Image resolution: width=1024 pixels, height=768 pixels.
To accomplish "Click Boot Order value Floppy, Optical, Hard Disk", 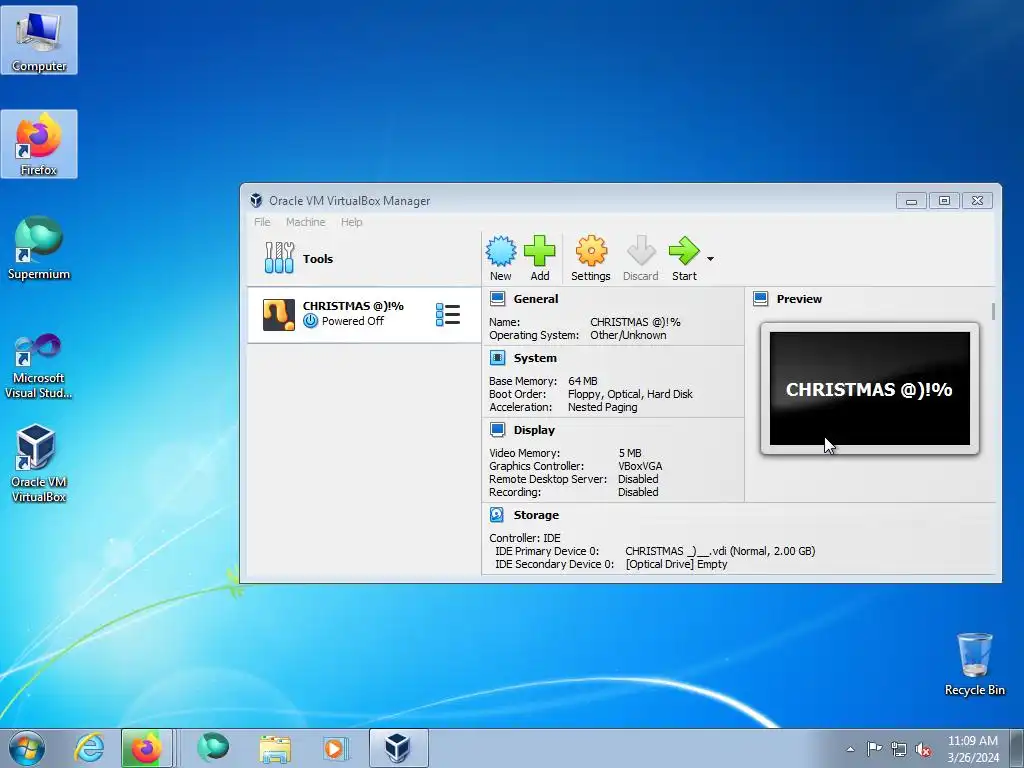I will (630, 394).
